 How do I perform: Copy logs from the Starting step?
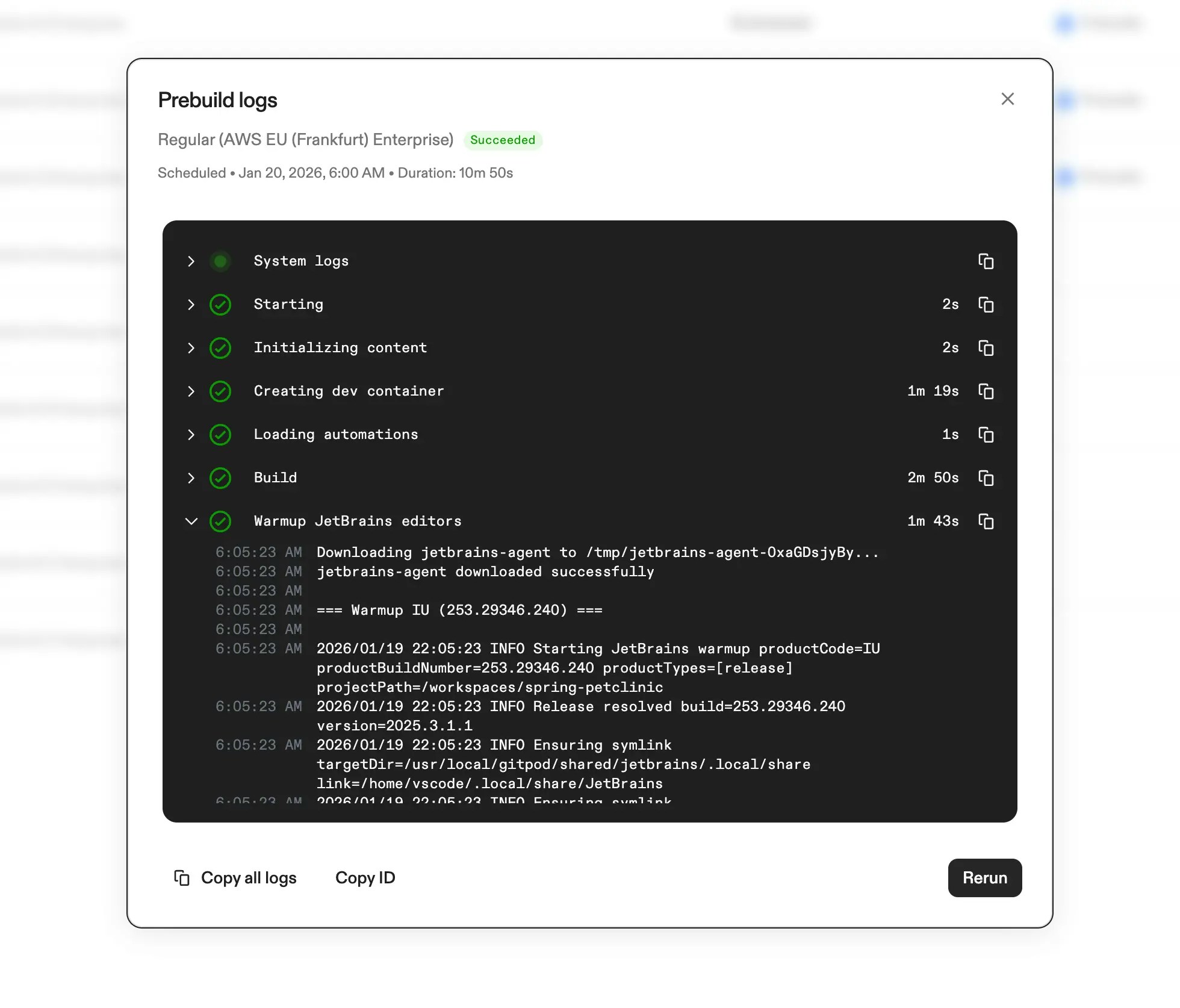(x=986, y=305)
